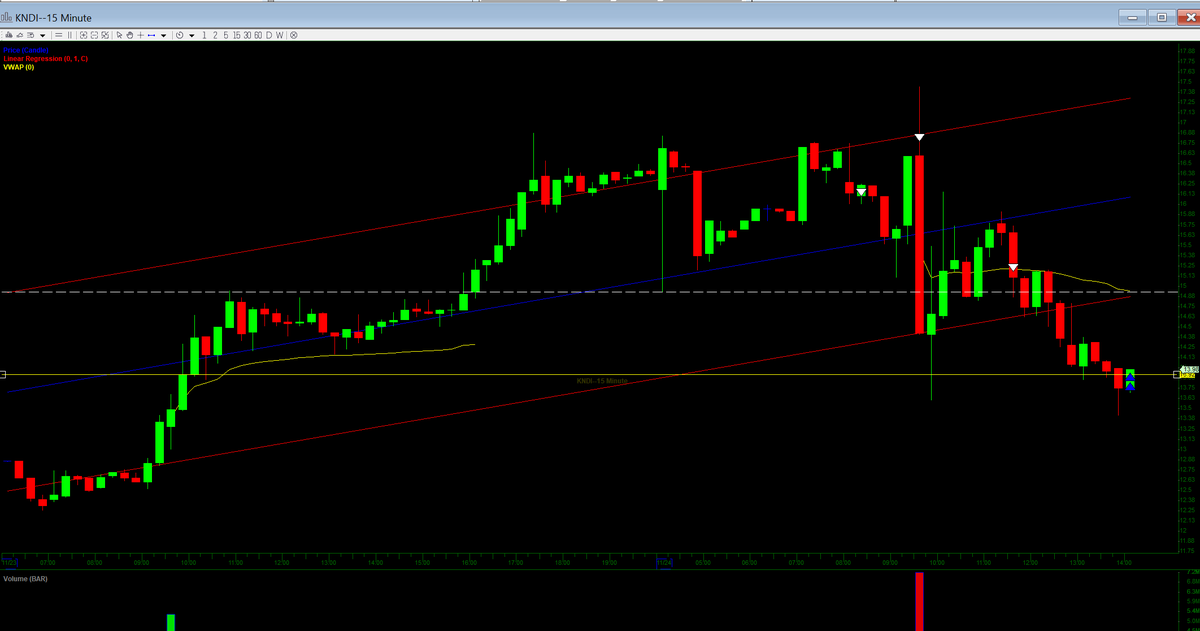This screenshot has width=1200, height=631.
Task: Minimize the KNDI chart window
Action: coord(1132,16)
